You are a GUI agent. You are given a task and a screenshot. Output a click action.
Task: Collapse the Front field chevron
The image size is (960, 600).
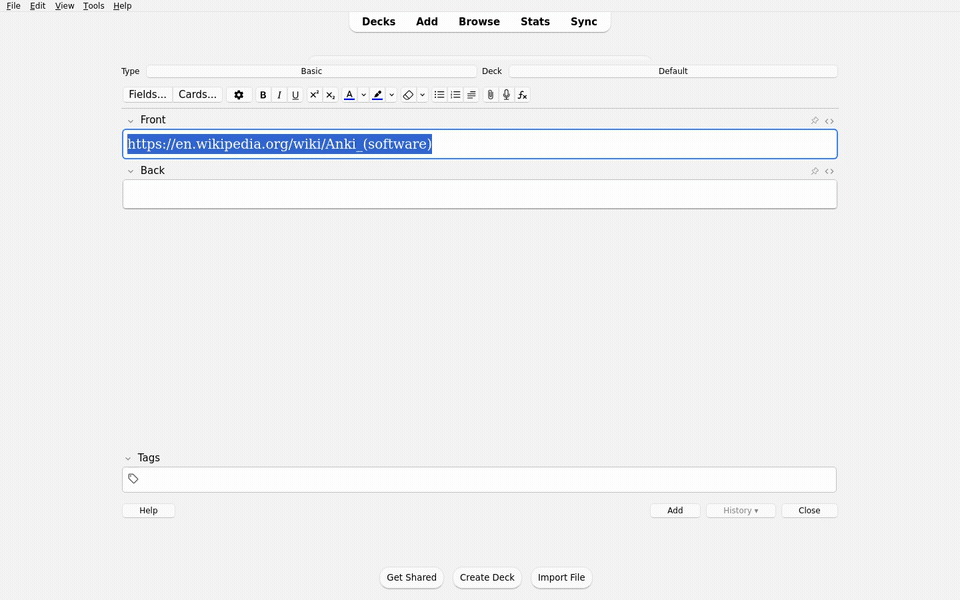click(130, 121)
